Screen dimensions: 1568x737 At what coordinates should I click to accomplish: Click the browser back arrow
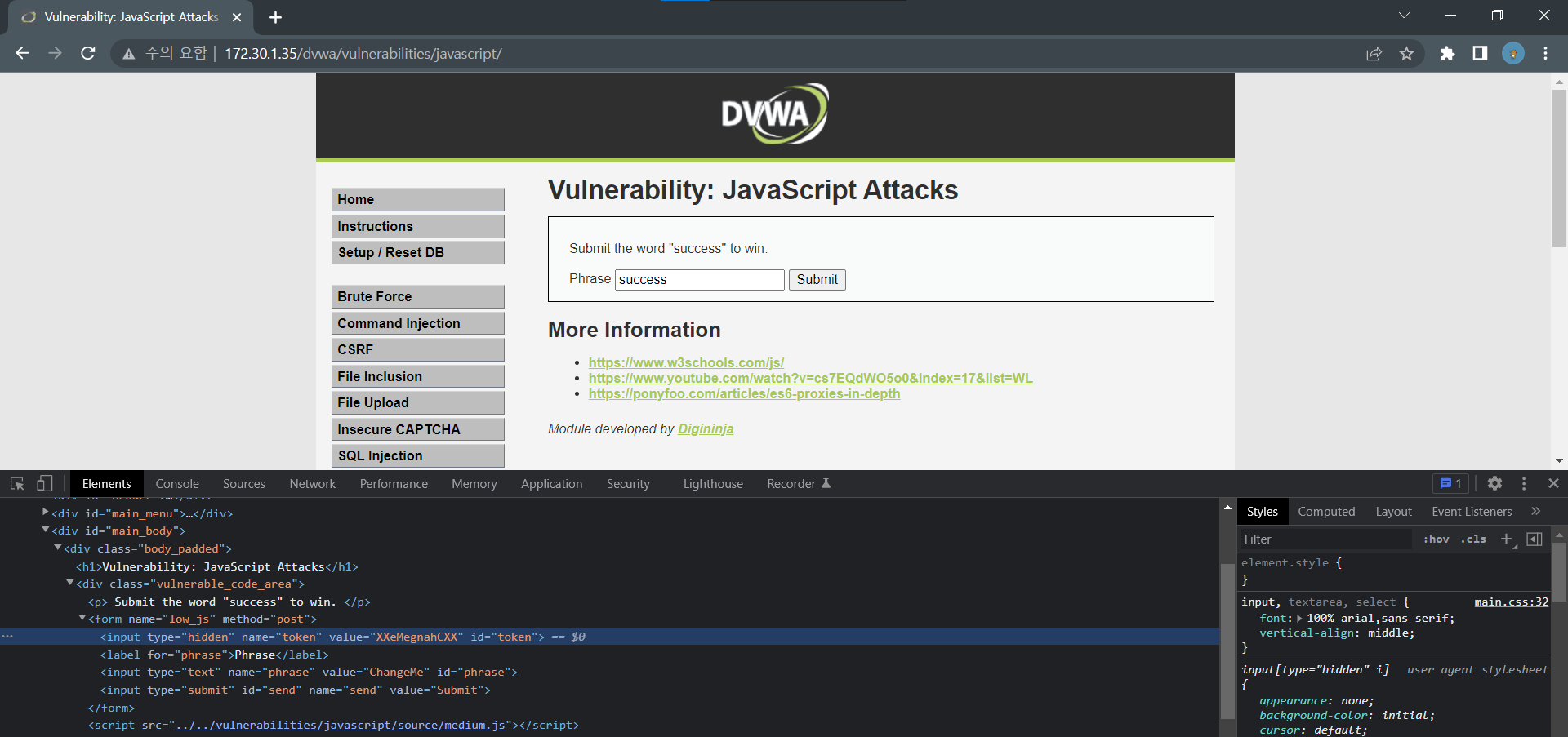point(22,53)
